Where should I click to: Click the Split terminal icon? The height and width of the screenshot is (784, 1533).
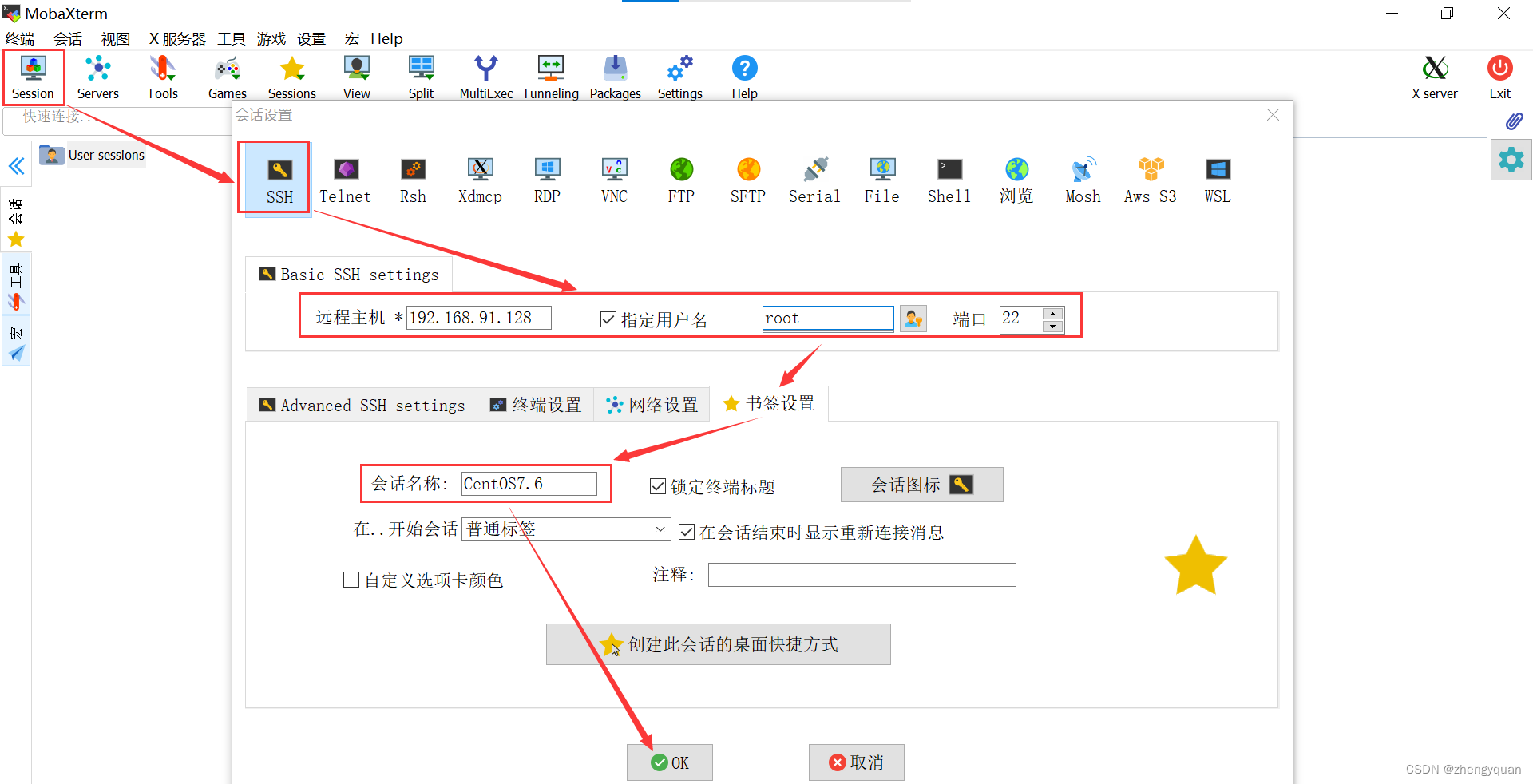tap(421, 77)
